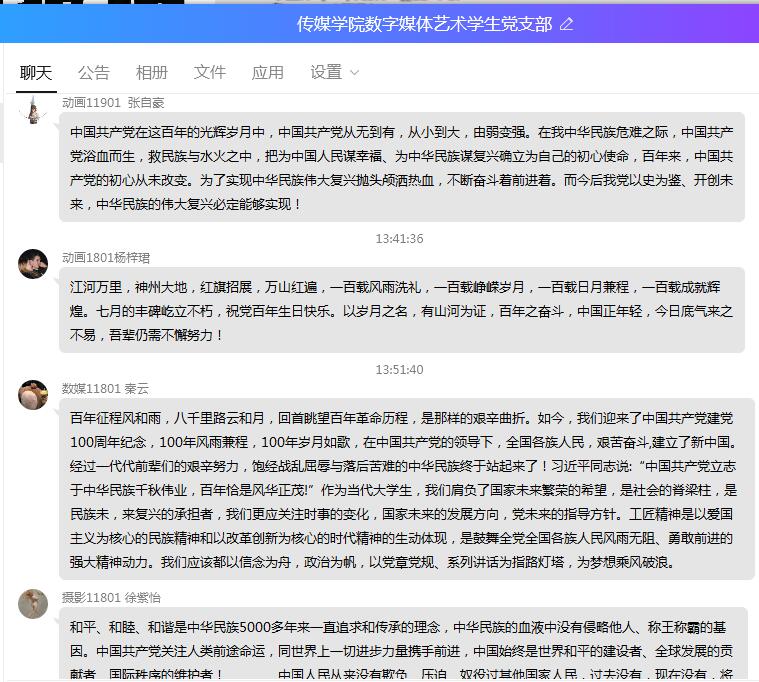Click sender name 摄影11801 徐繁怡
The height and width of the screenshot is (682, 759).
111,598
